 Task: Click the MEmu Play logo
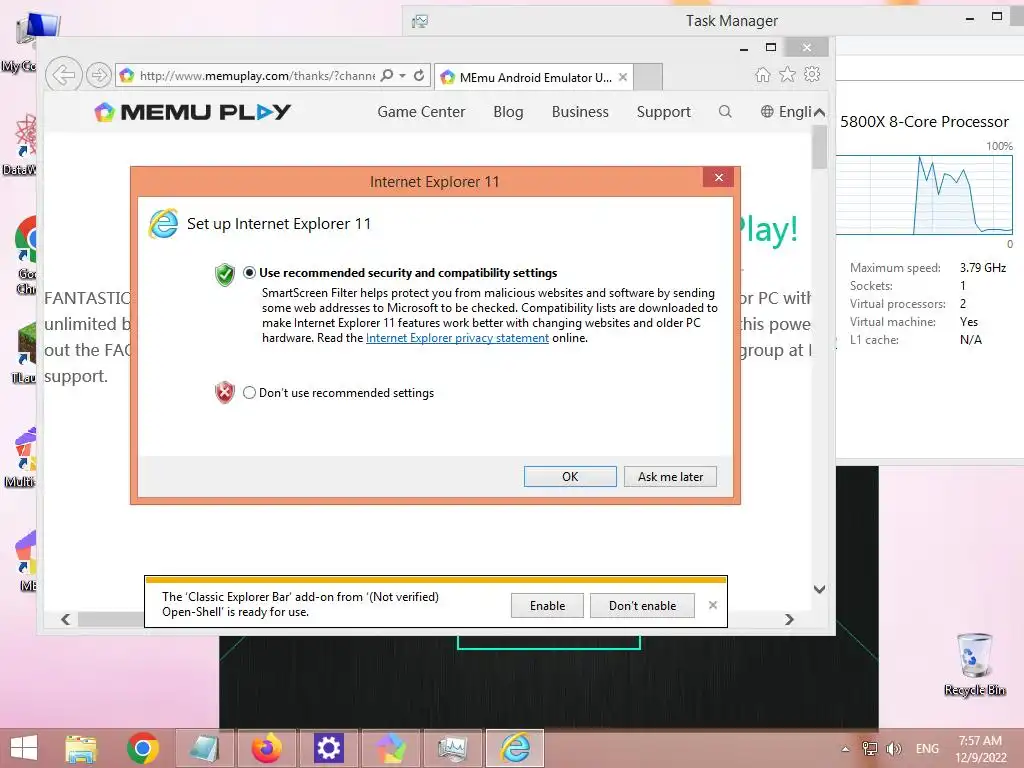(193, 112)
